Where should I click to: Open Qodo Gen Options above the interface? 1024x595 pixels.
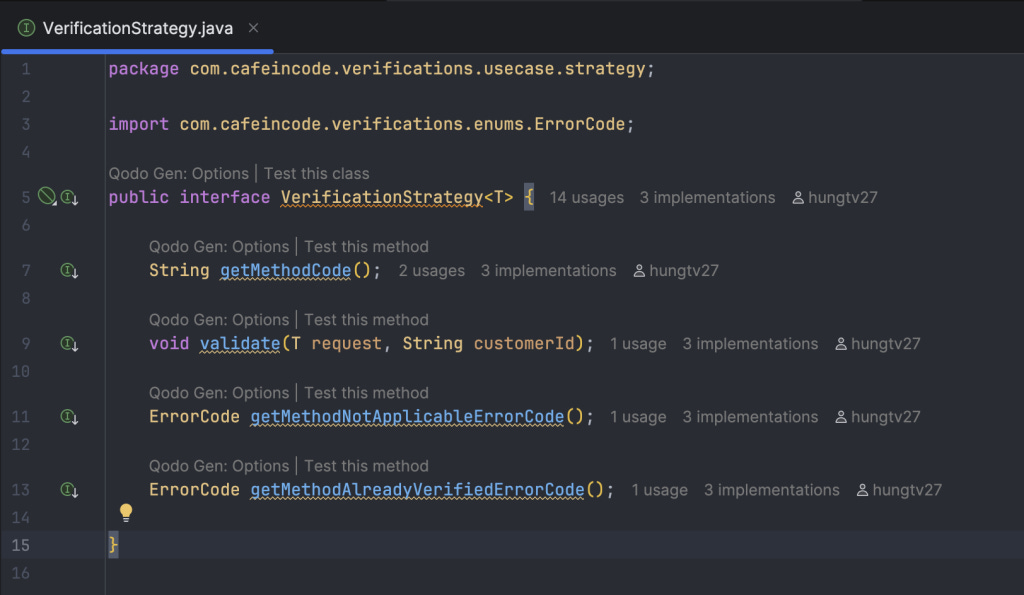coord(178,174)
